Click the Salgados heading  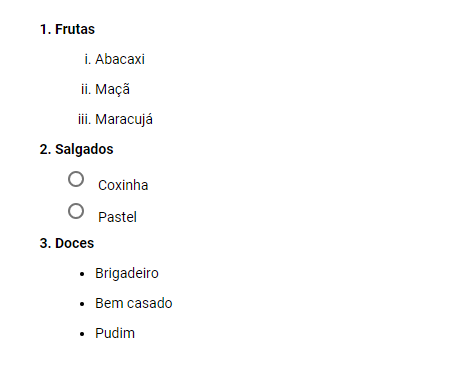click(84, 149)
